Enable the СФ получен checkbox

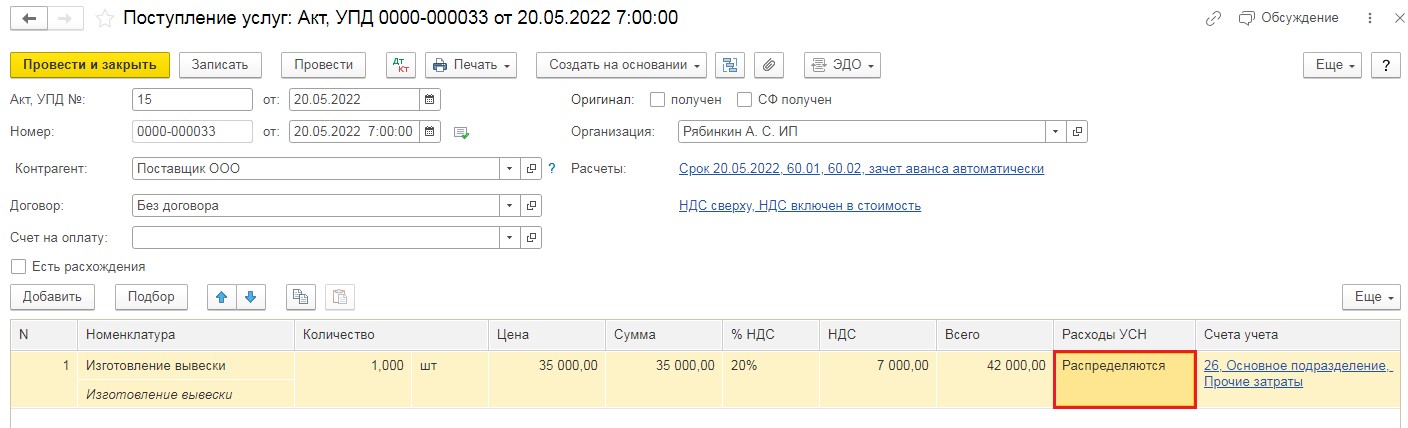pos(744,100)
